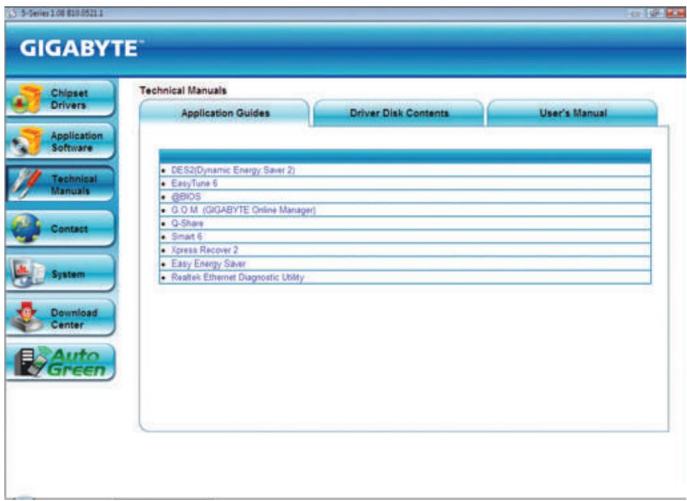
Task: Close the GIGABYTE window
Action: 675,14
